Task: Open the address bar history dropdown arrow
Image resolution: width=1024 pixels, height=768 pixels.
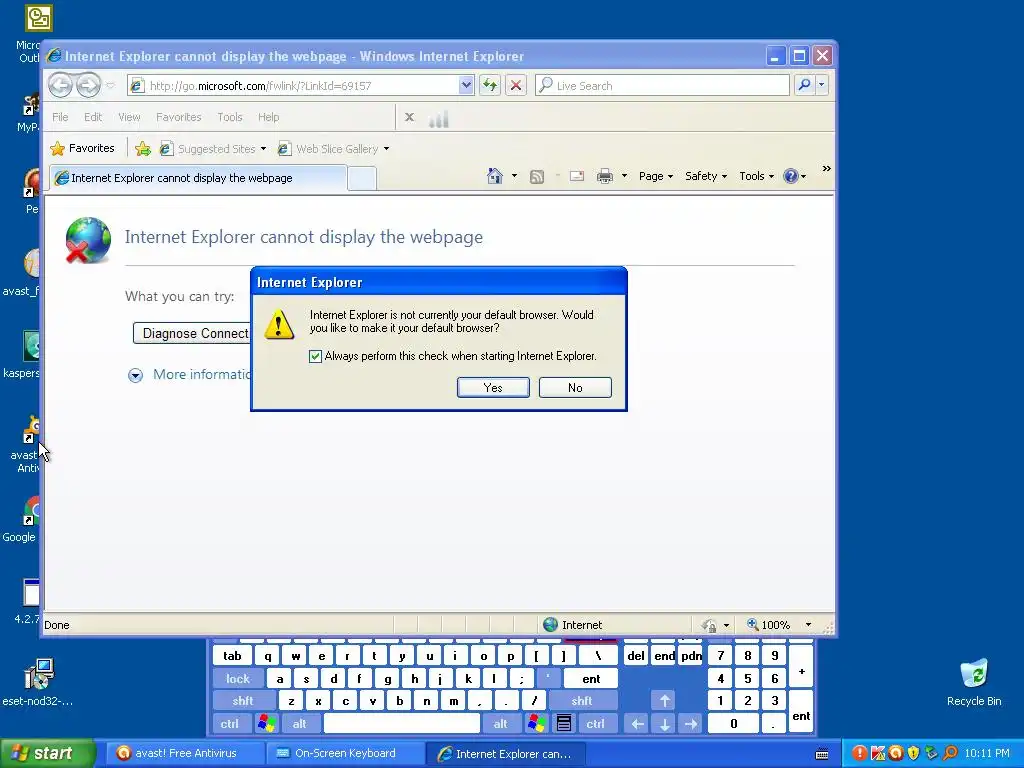Action: point(466,86)
